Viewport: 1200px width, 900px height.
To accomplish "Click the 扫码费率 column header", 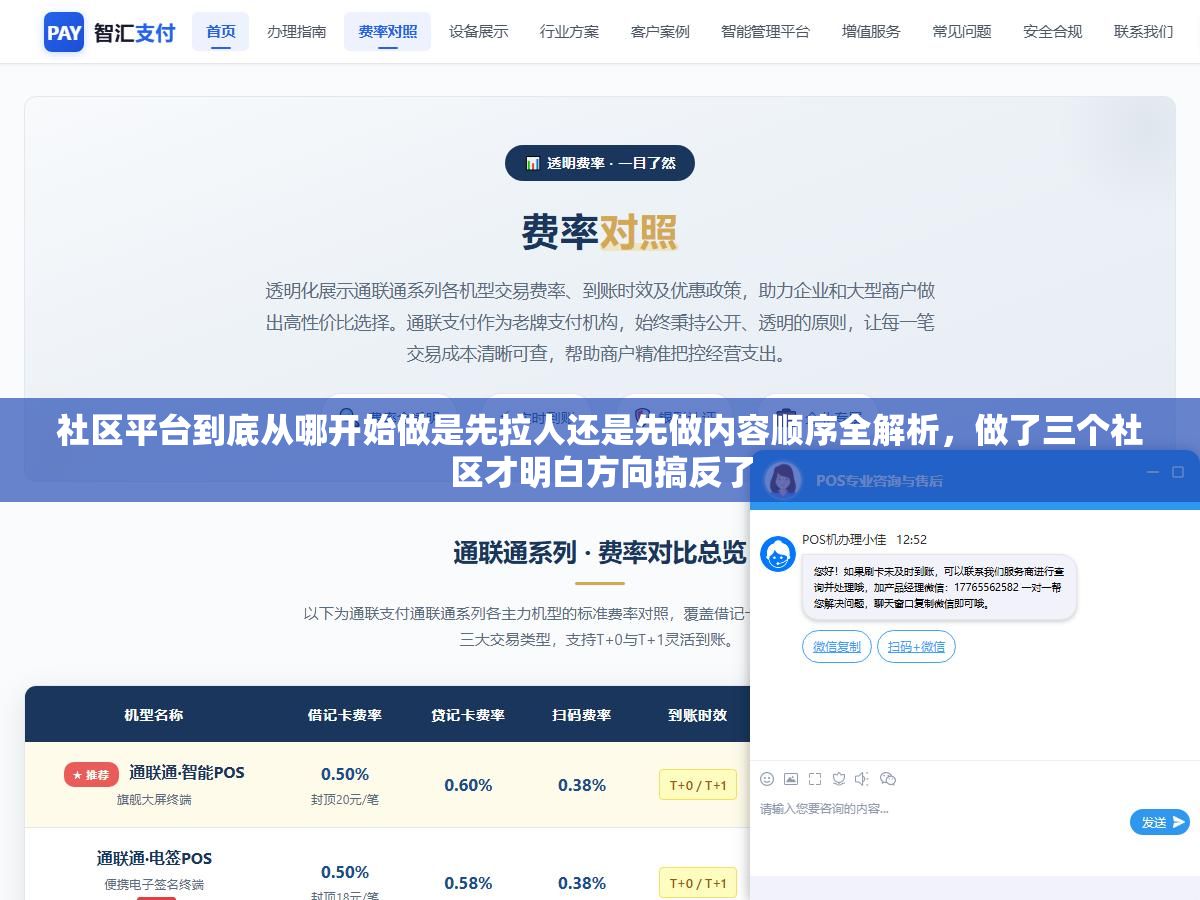I will (582, 715).
